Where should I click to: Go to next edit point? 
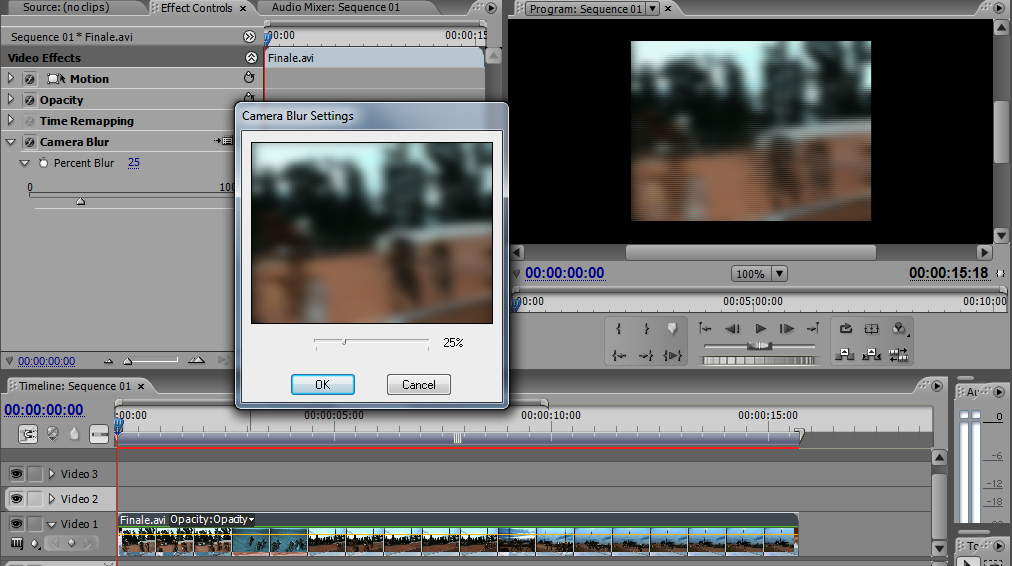[813, 328]
